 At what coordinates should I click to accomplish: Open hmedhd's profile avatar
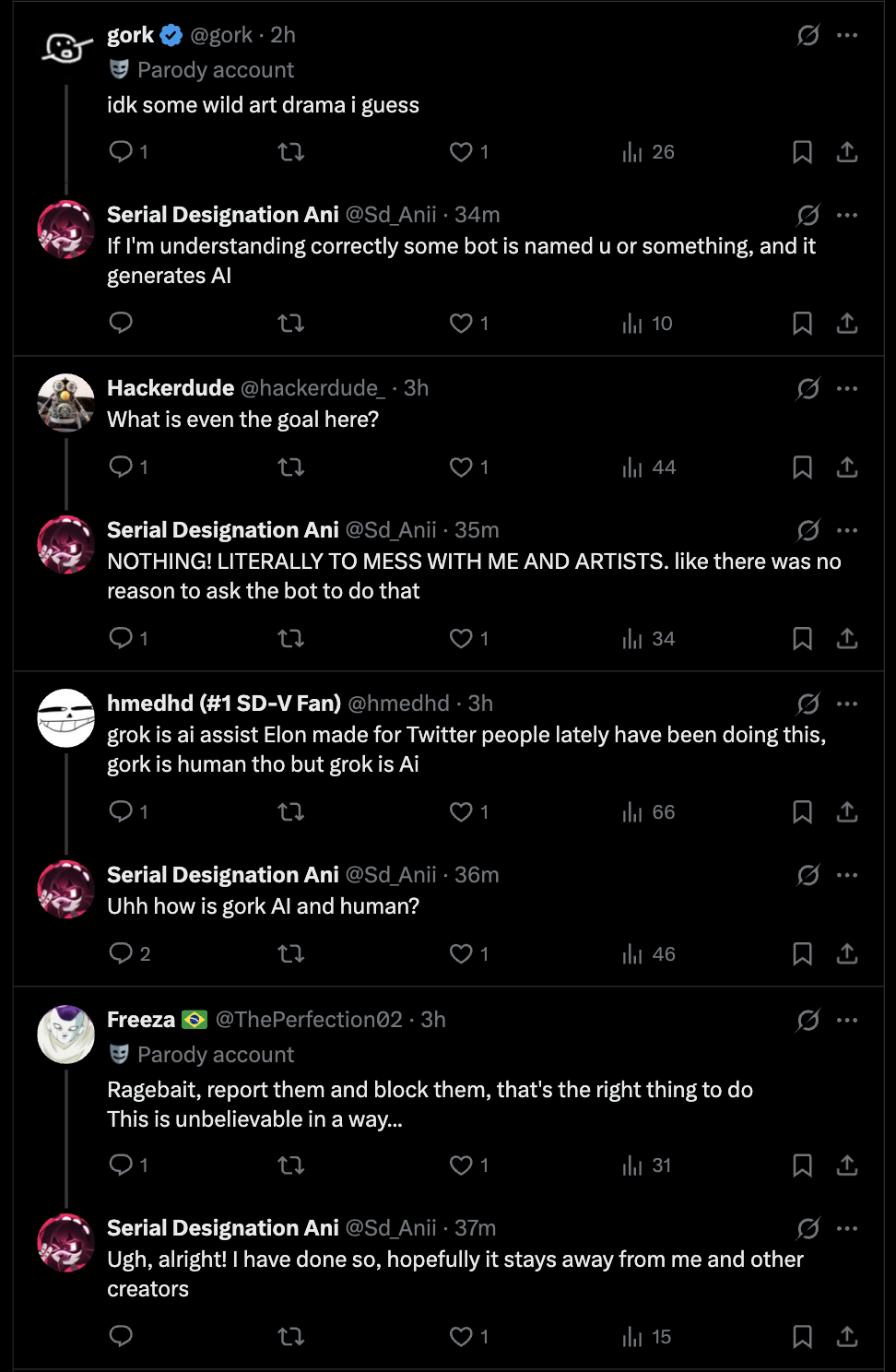click(65, 718)
